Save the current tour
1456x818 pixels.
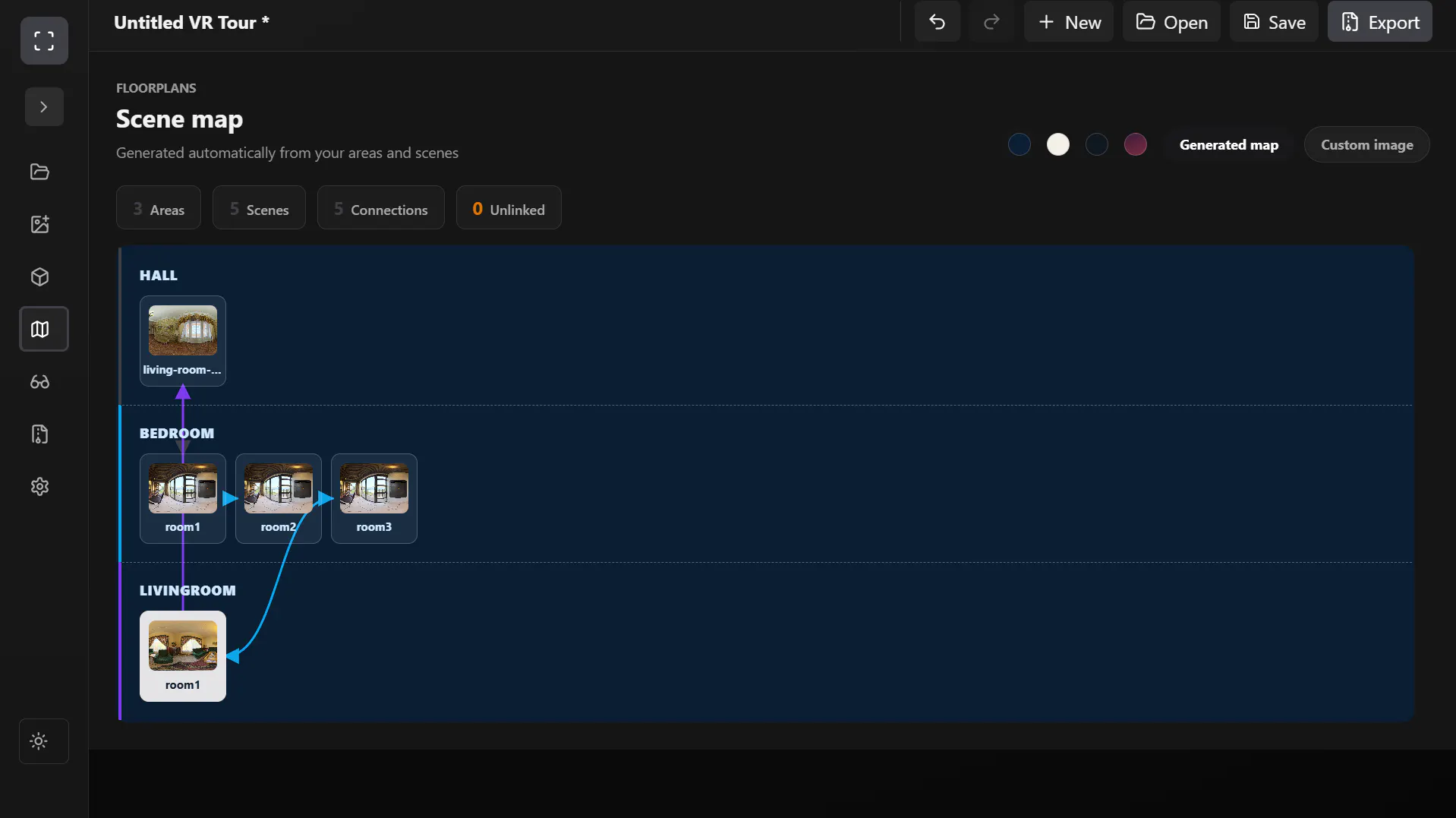pyautogui.click(x=1274, y=22)
